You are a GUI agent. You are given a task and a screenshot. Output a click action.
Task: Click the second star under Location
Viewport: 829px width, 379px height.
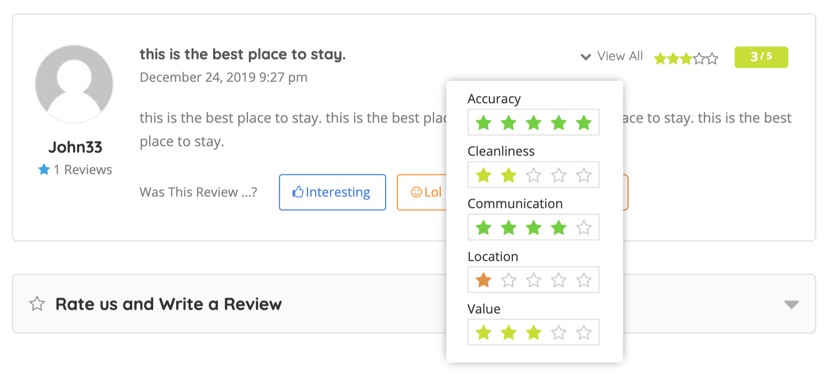[508, 280]
